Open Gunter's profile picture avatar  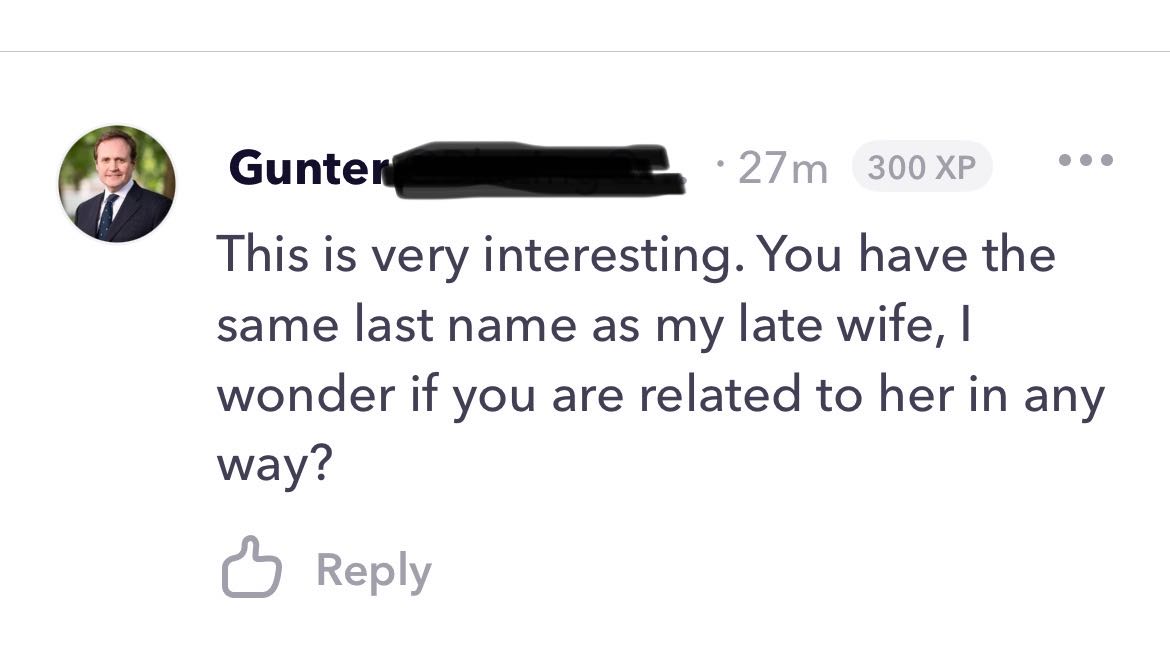(x=116, y=183)
